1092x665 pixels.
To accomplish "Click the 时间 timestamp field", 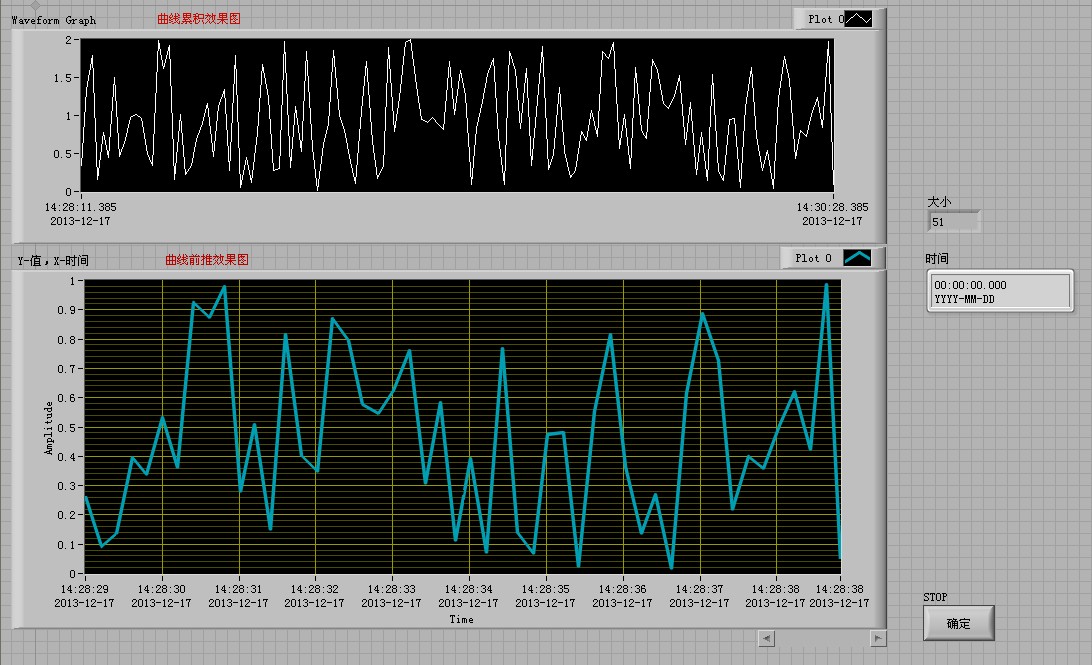I will (x=999, y=291).
